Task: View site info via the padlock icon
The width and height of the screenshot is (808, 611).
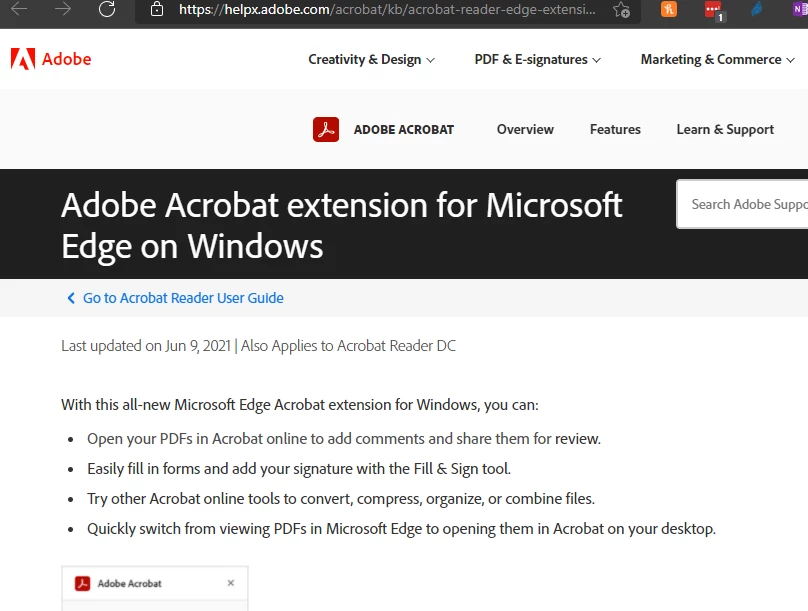Action: (x=157, y=9)
